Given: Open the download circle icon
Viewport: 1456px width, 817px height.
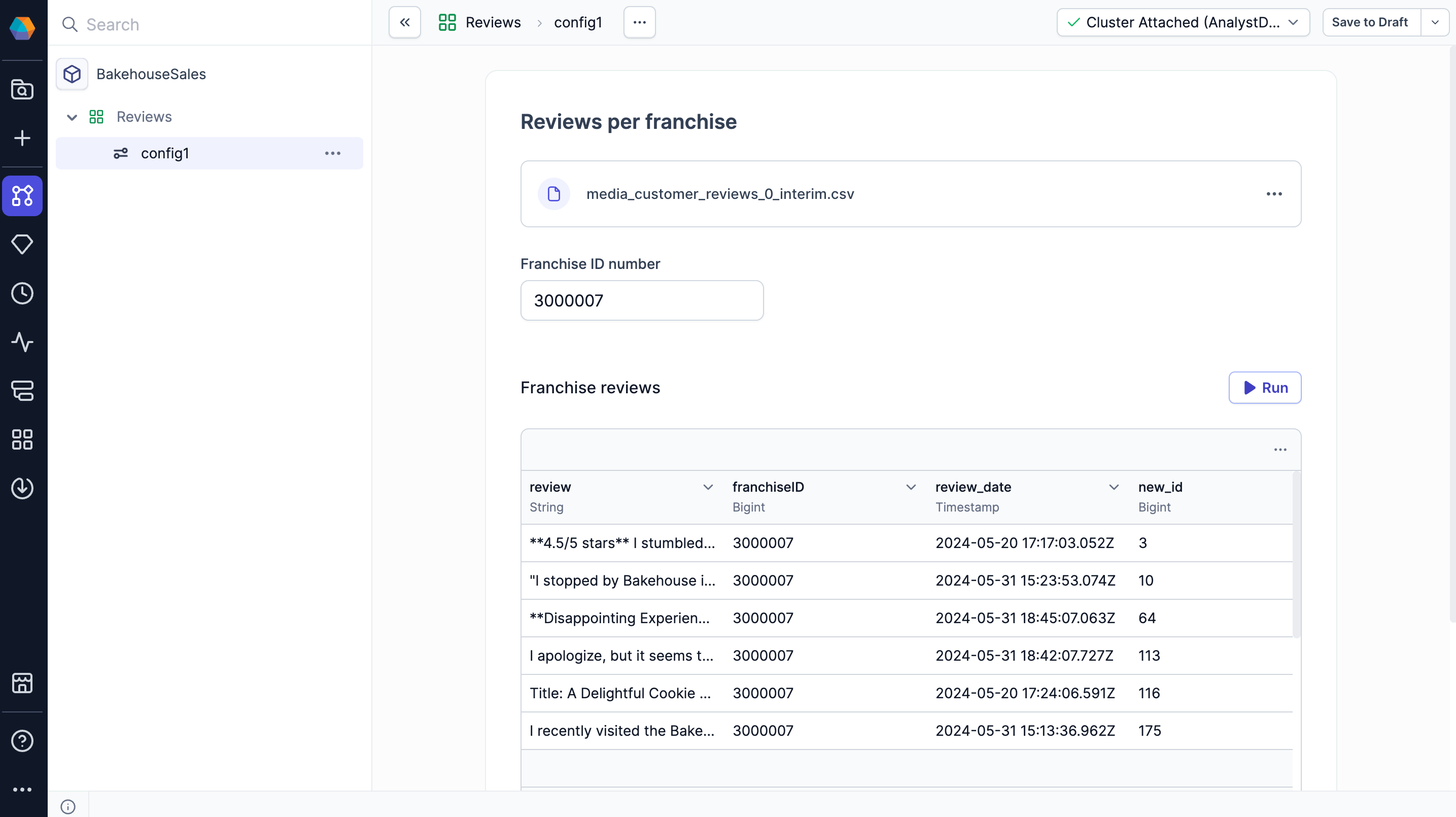Looking at the screenshot, I should point(22,488).
